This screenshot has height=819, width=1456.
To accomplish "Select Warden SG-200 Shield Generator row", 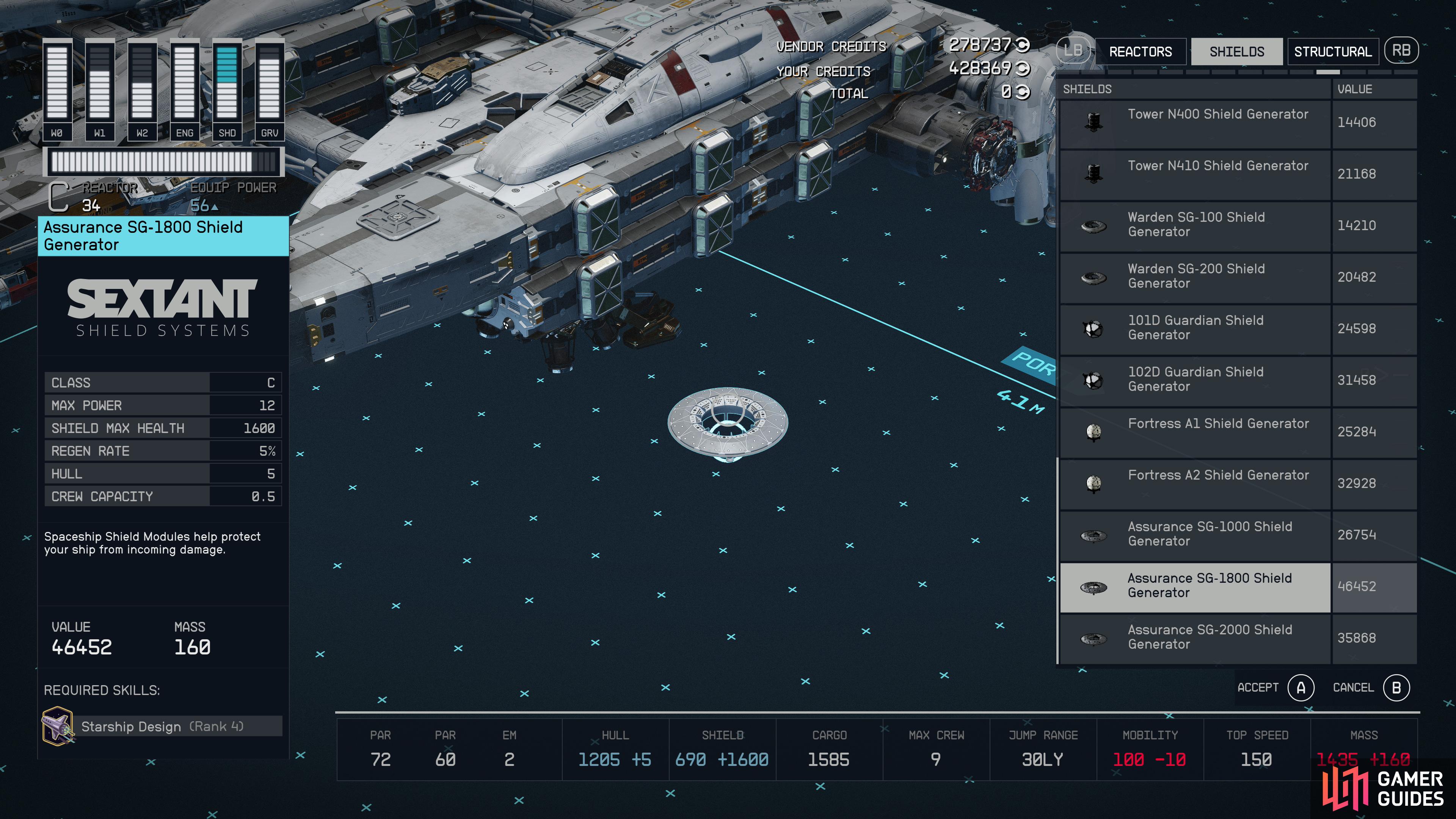I will 1238,278.
